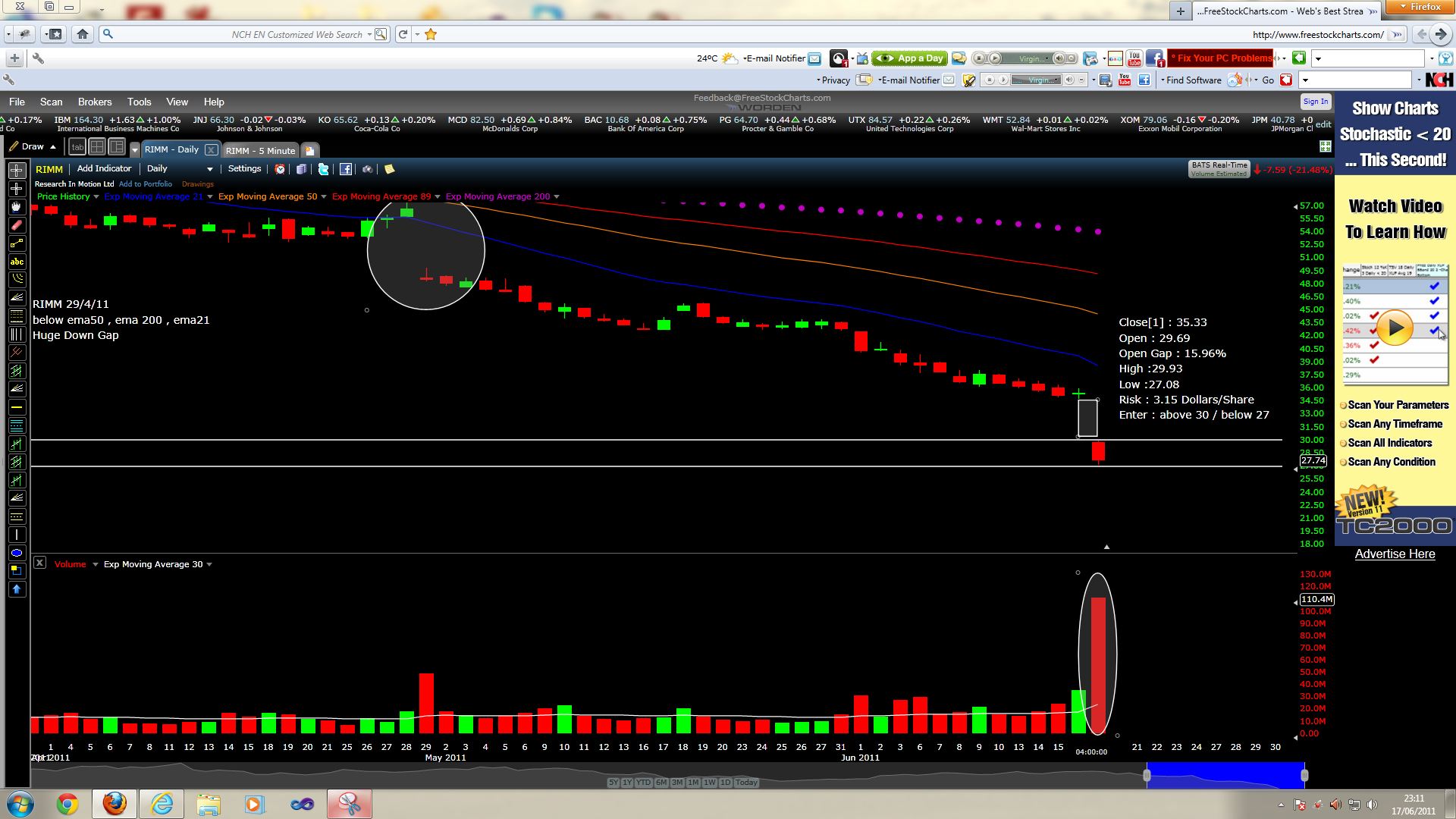Open Exp Moving Average 200 dropdown arrow
Screen dimensions: 1456x819
coord(557,197)
